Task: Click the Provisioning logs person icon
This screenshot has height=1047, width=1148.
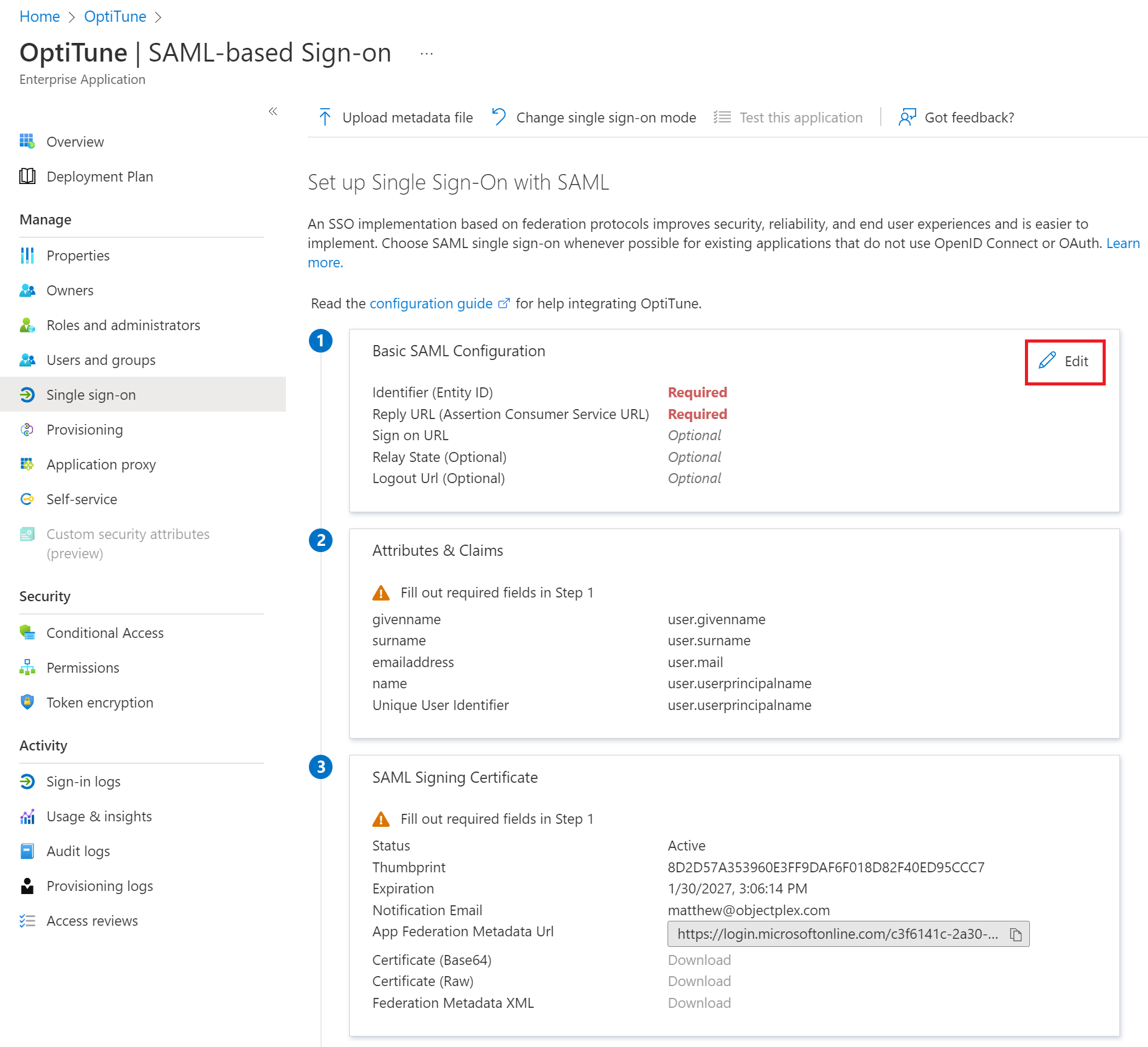Action: click(x=27, y=885)
